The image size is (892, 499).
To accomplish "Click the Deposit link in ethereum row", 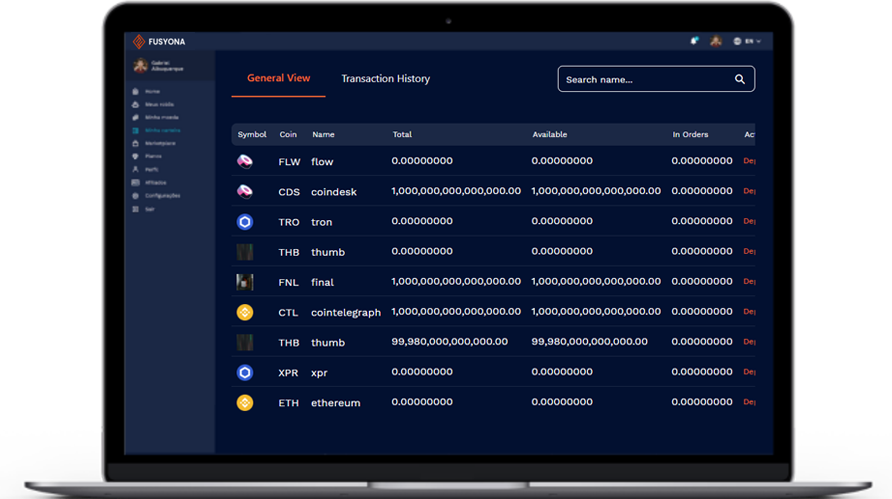I will coord(749,402).
